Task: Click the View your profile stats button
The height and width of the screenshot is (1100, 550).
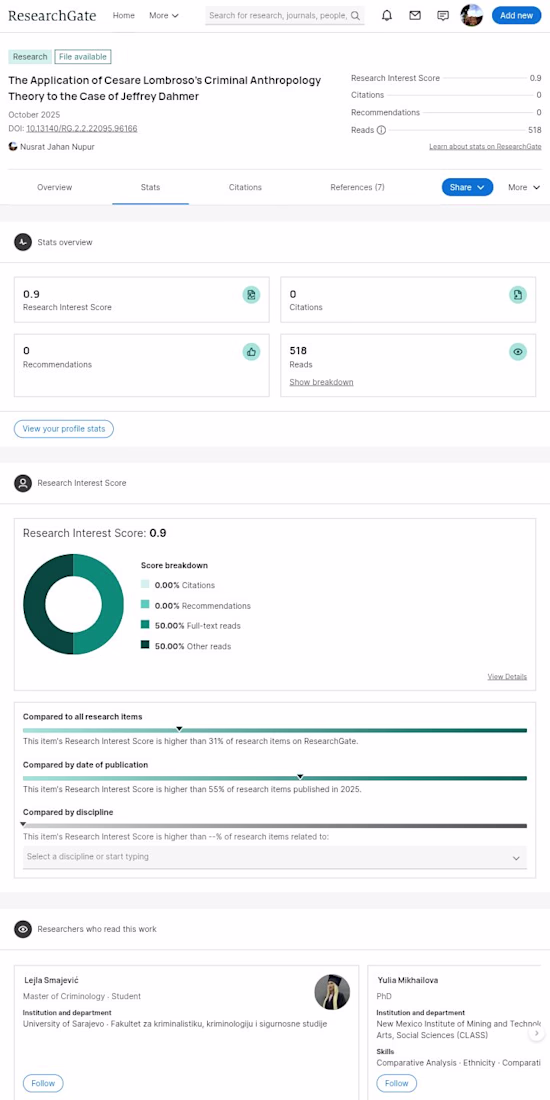Action: [x=64, y=429]
